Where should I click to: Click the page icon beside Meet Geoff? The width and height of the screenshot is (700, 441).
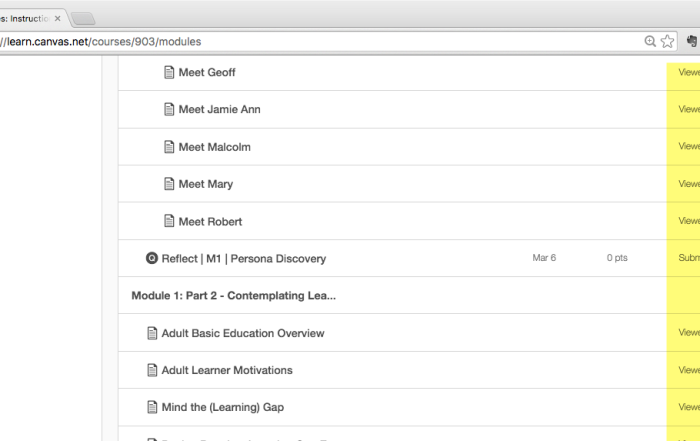coord(169,72)
